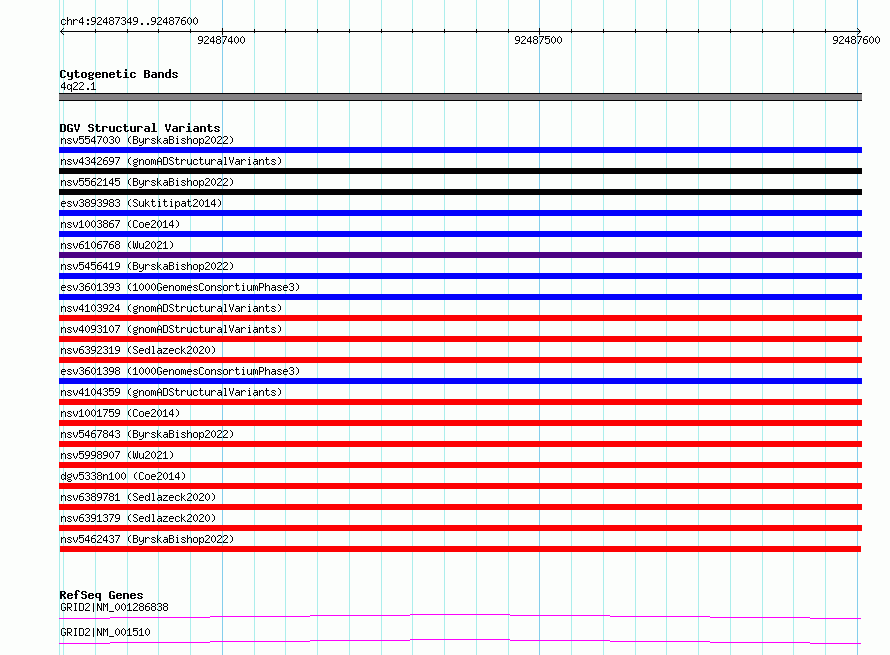Select esv3601398 (1000GenomesConsortiumPhase3) label

pyautogui.click(x=180, y=371)
